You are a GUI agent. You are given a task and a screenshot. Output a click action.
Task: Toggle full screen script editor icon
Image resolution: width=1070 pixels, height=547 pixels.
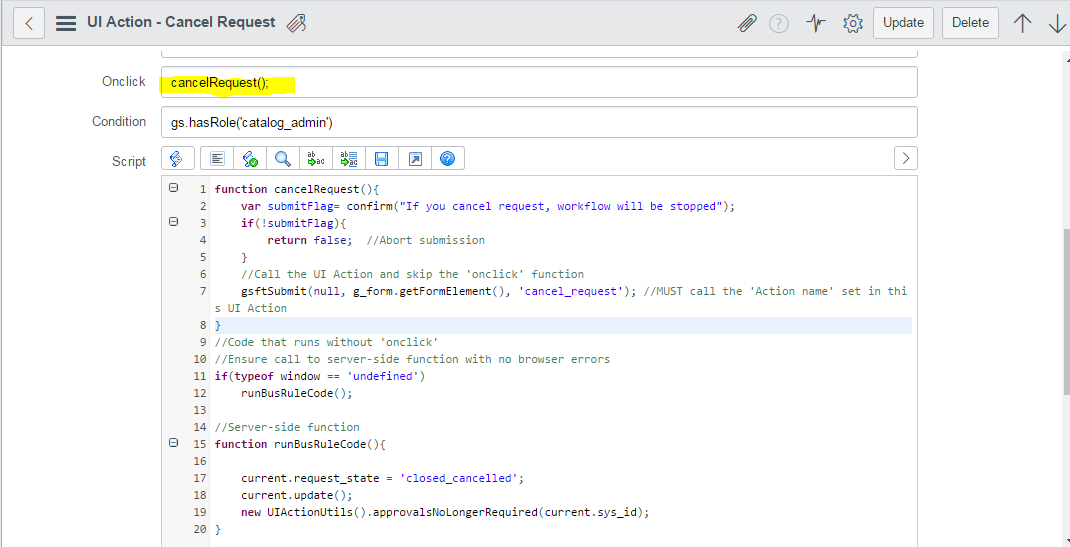[415, 158]
